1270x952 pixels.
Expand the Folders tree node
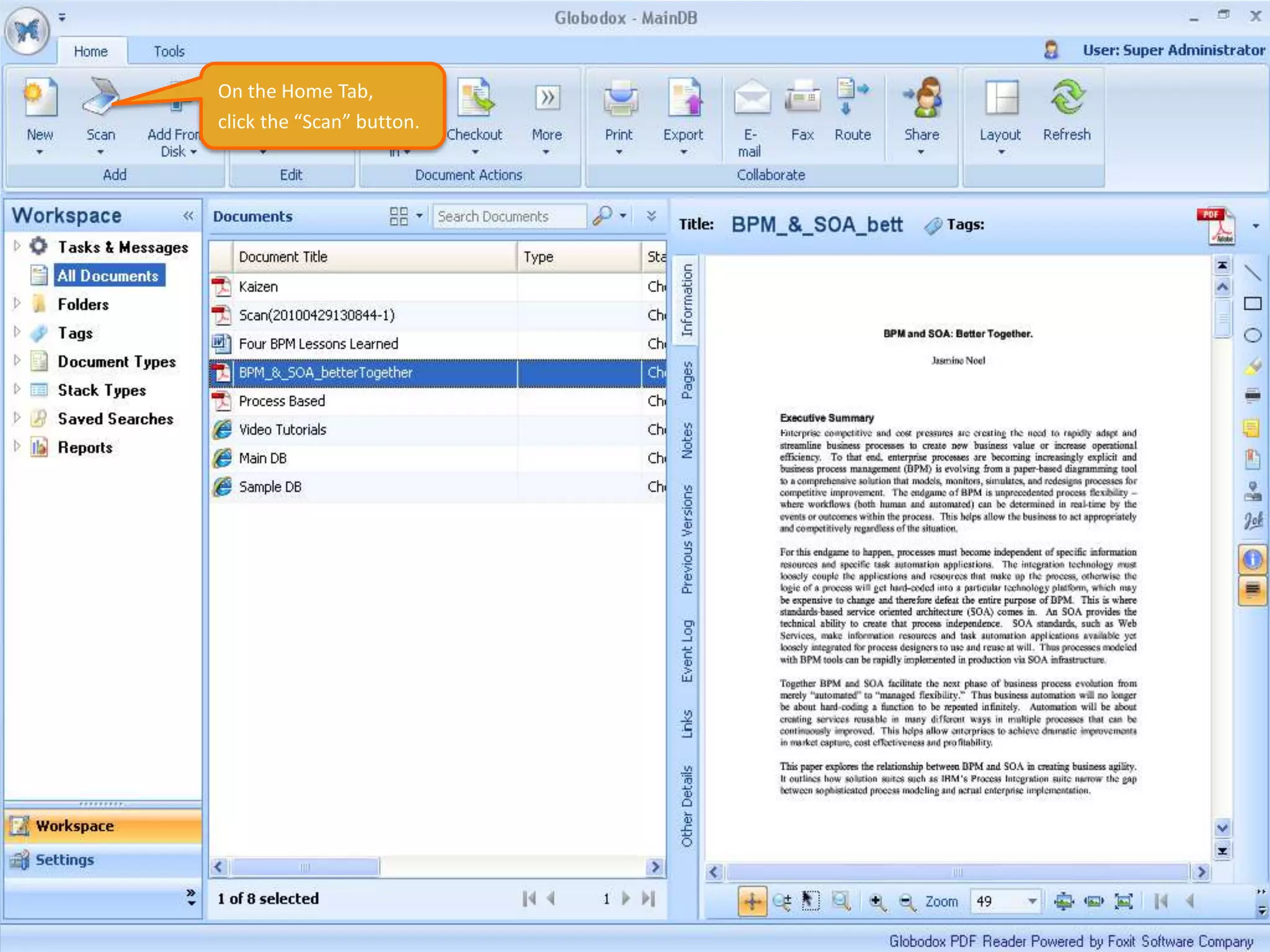(17, 304)
